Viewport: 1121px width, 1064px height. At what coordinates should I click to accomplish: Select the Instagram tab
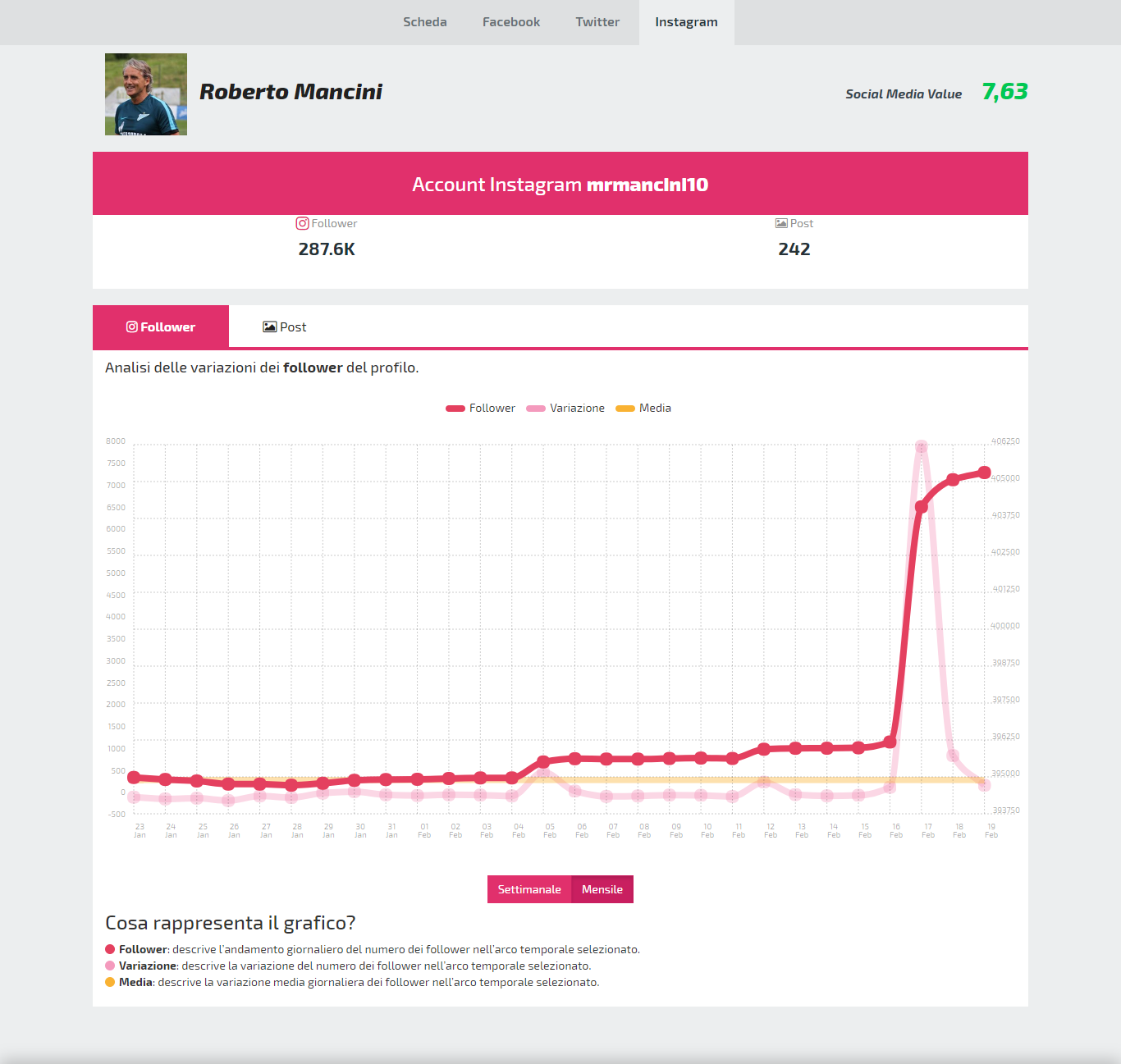[x=686, y=22]
